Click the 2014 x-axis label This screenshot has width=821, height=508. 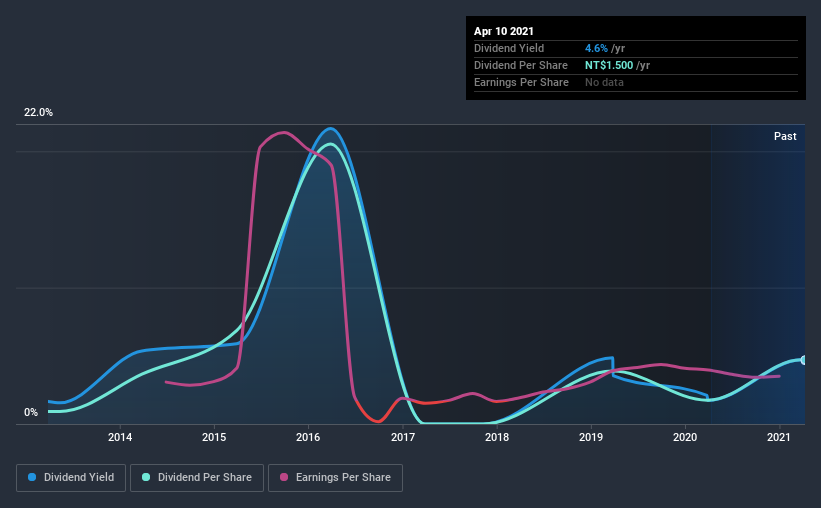[x=120, y=437]
